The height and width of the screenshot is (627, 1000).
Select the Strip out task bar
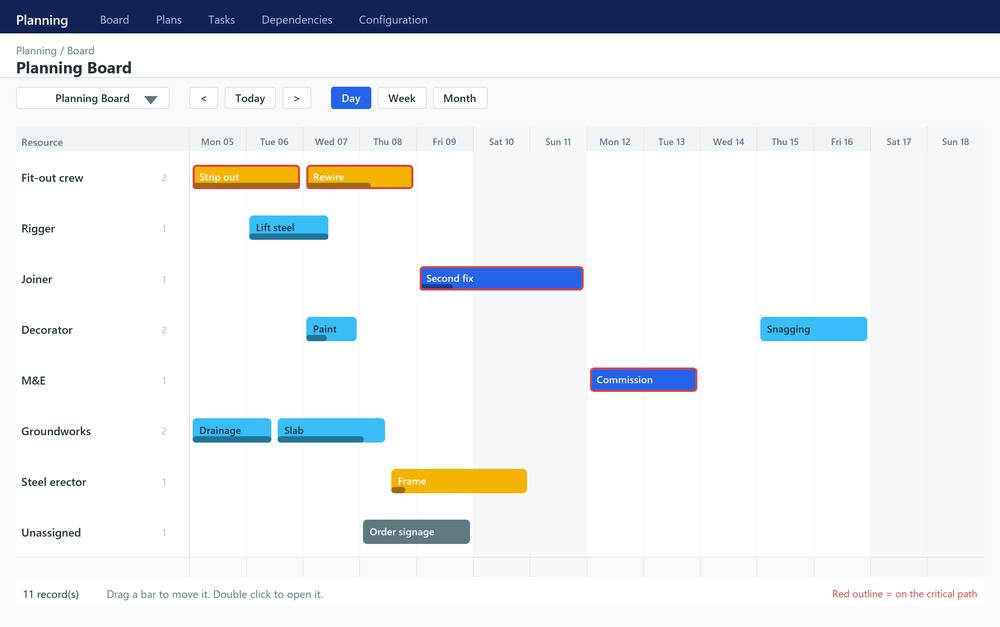click(246, 177)
